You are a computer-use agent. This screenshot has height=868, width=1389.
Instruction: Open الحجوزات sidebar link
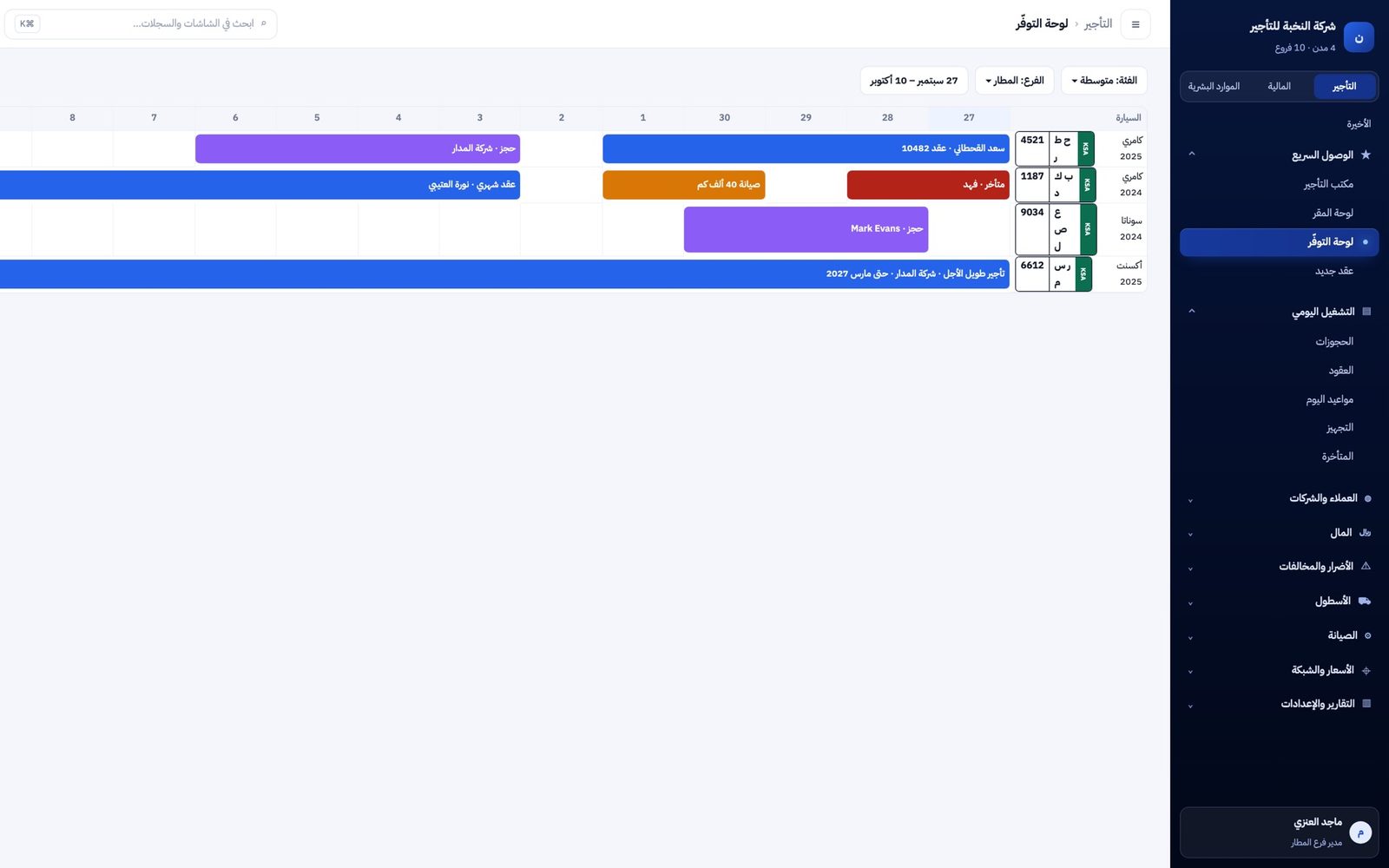click(x=1279, y=341)
